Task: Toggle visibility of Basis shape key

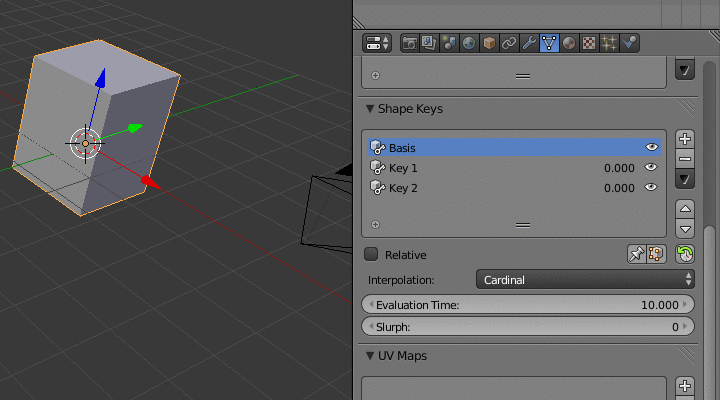Action: pos(651,147)
